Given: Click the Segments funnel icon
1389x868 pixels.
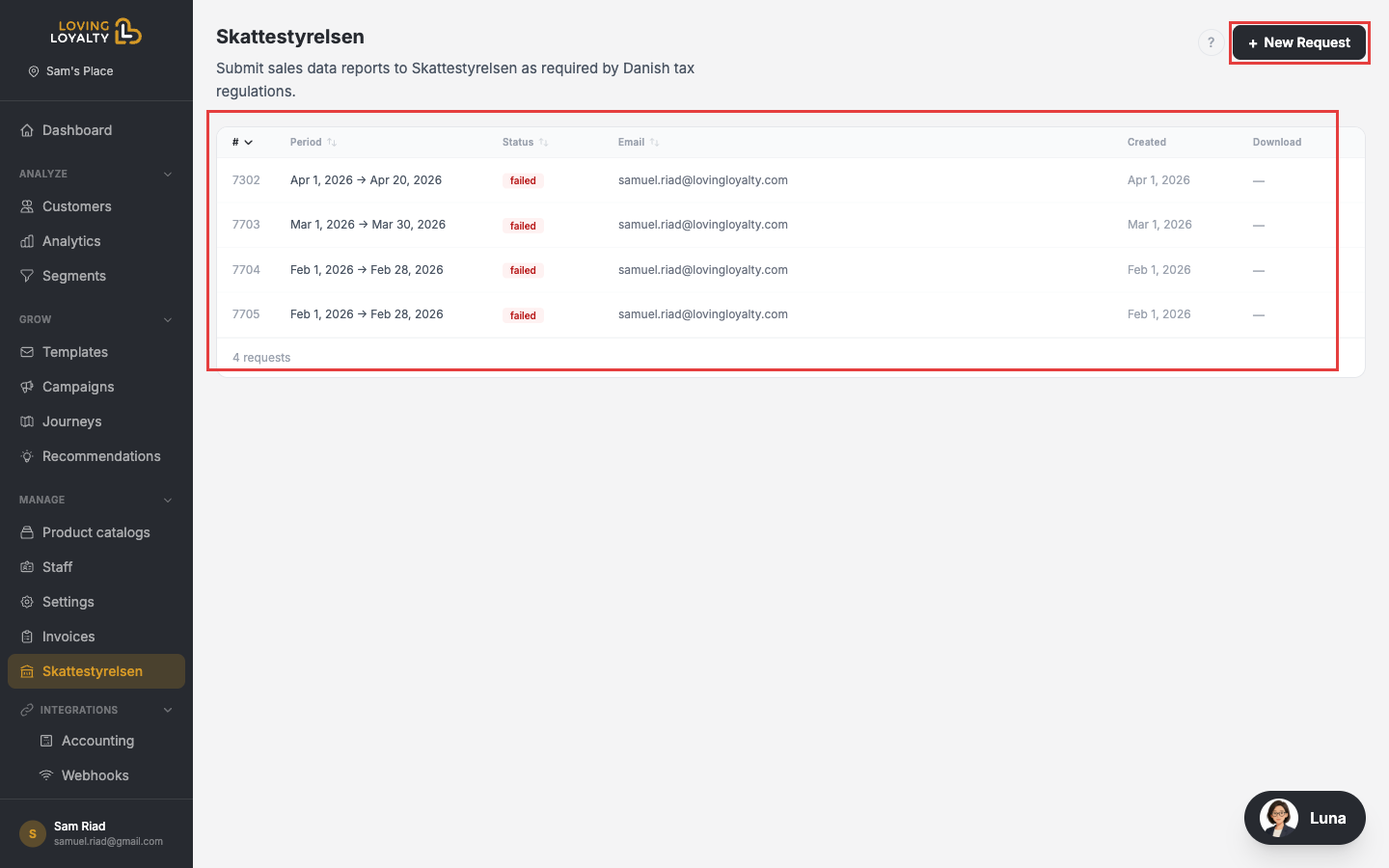Looking at the screenshot, I should click(27, 276).
